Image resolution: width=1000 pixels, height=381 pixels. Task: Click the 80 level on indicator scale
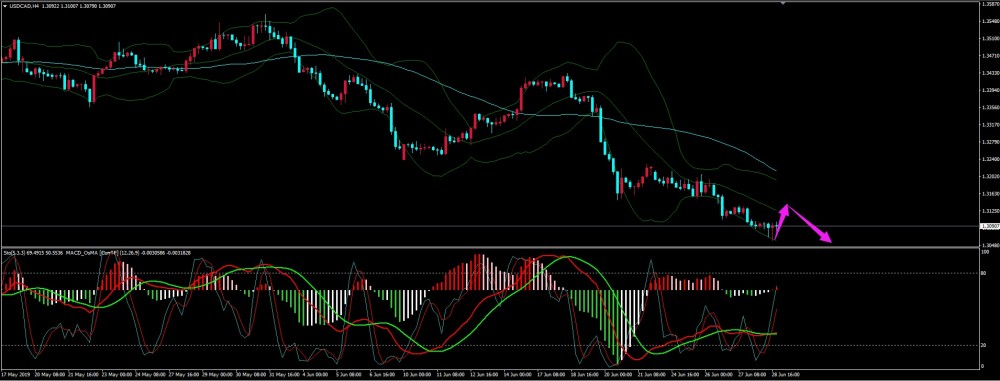(x=983, y=273)
